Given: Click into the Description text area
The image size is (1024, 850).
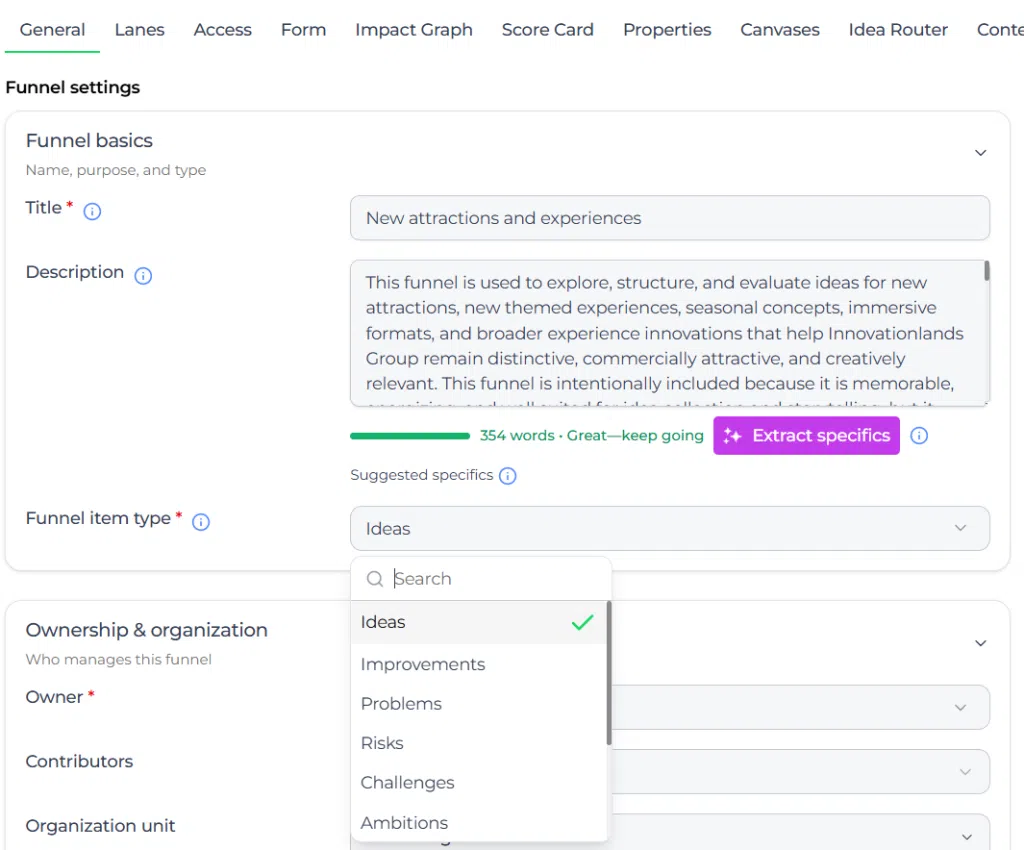Looking at the screenshot, I should coord(669,333).
